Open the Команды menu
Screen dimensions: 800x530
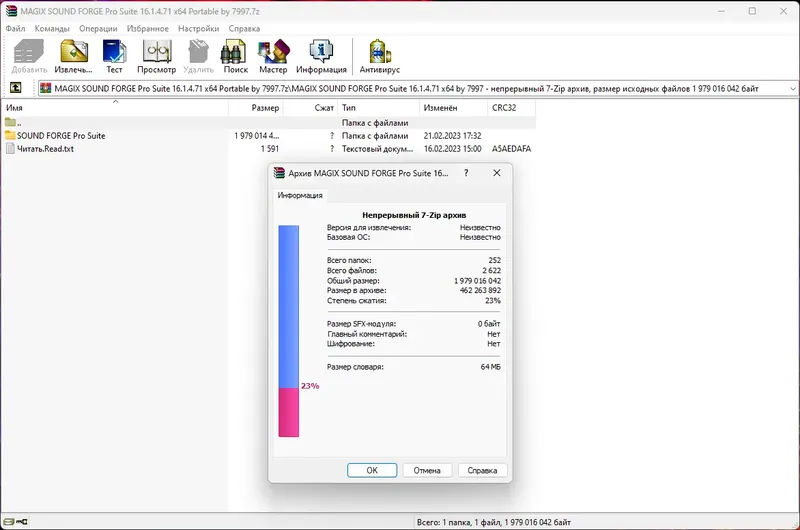(52, 29)
